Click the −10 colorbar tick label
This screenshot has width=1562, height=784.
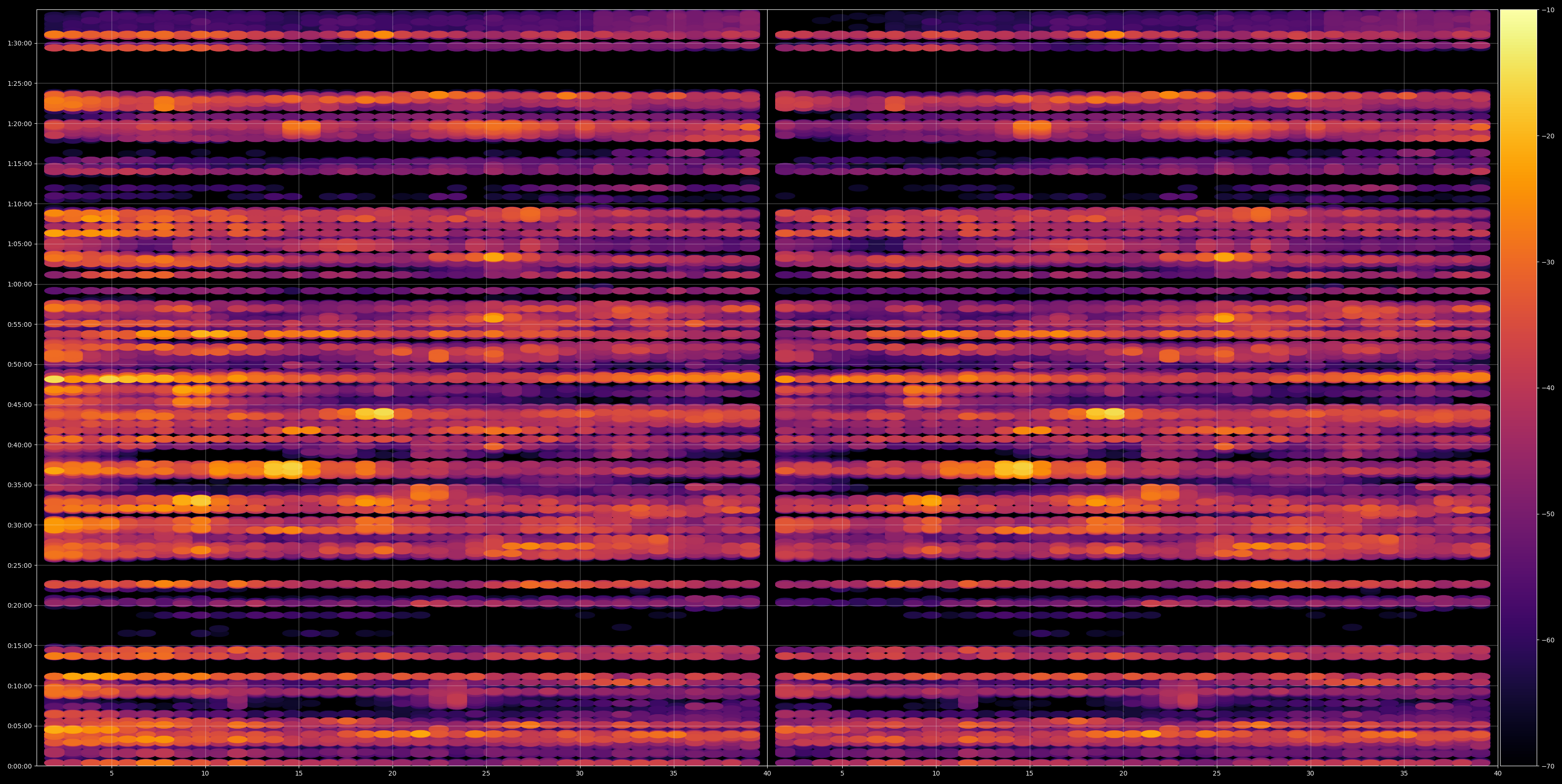pos(1547,10)
